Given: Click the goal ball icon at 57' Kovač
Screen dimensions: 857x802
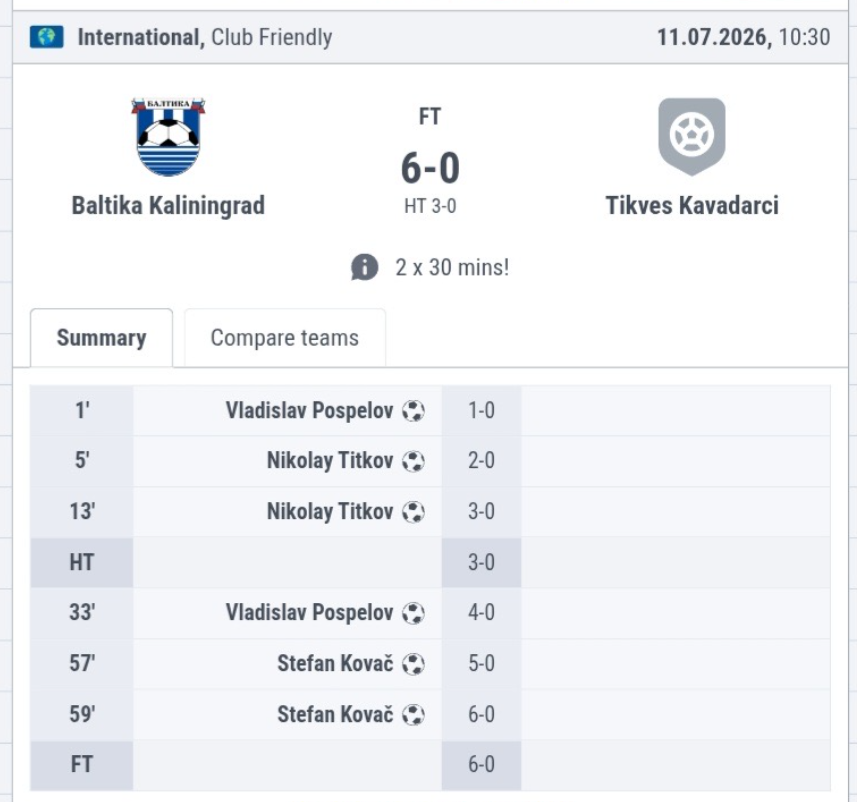Looking at the screenshot, I should tap(413, 664).
